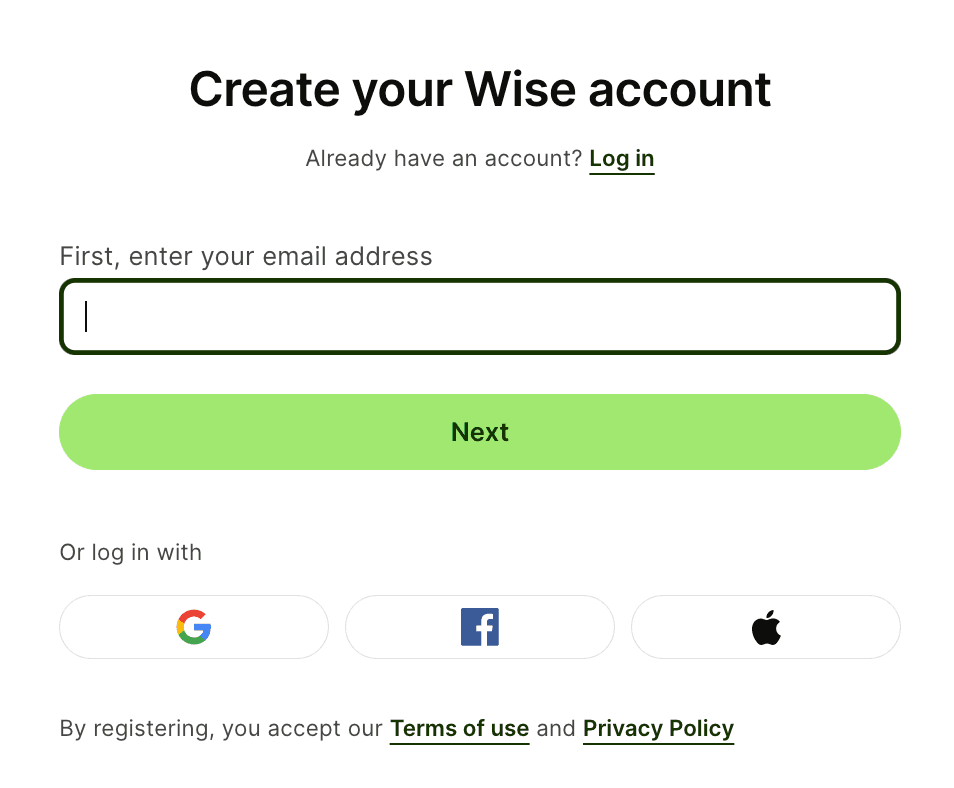This screenshot has height=788, width=954.
Task: Submit the email with the Next button
Action: coord(480,432)
